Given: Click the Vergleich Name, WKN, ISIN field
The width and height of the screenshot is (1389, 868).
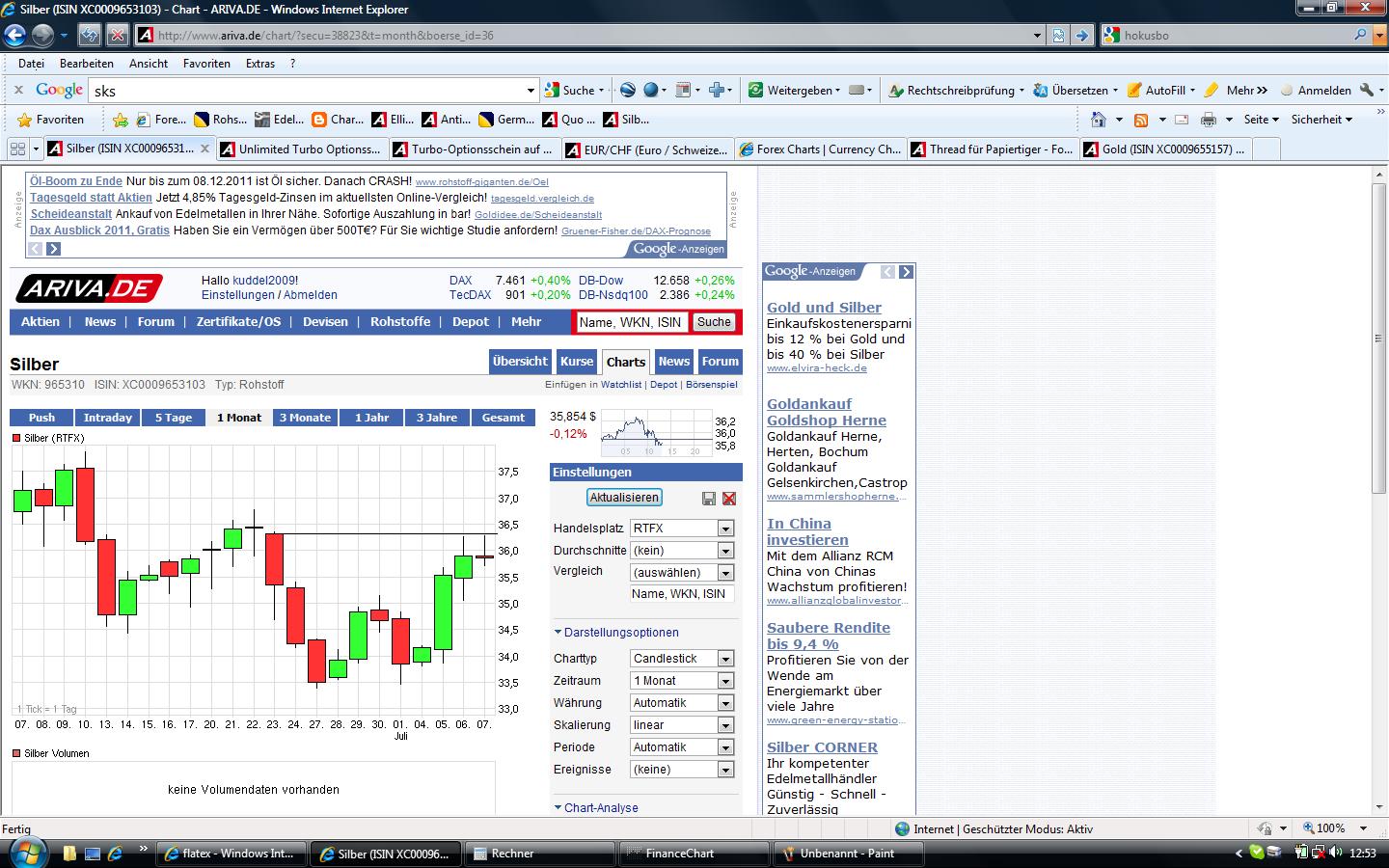Looking at the screenshot, I should (681, 594).
